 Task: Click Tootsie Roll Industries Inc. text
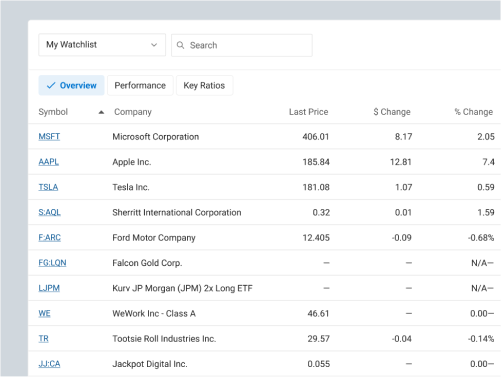pos(164,339)
